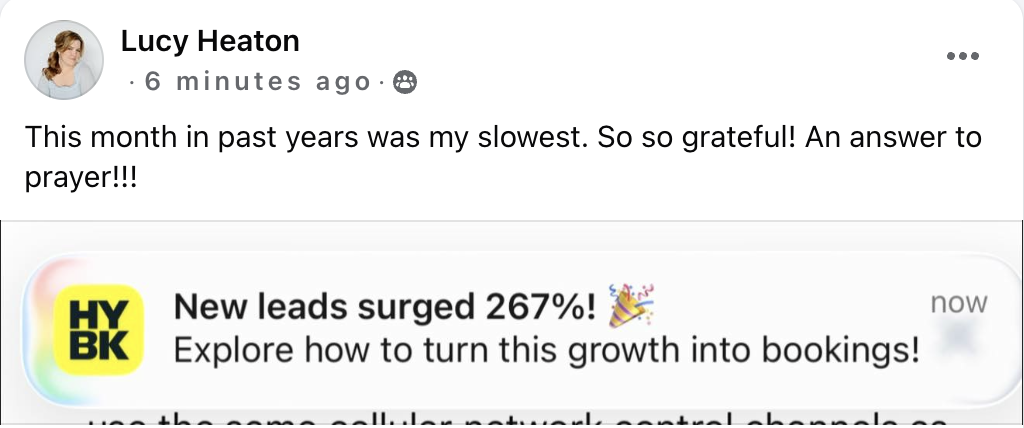Open the attached screenshot image
The width and height of the screenshot is (1024, 428).
(x=512, y=324)
